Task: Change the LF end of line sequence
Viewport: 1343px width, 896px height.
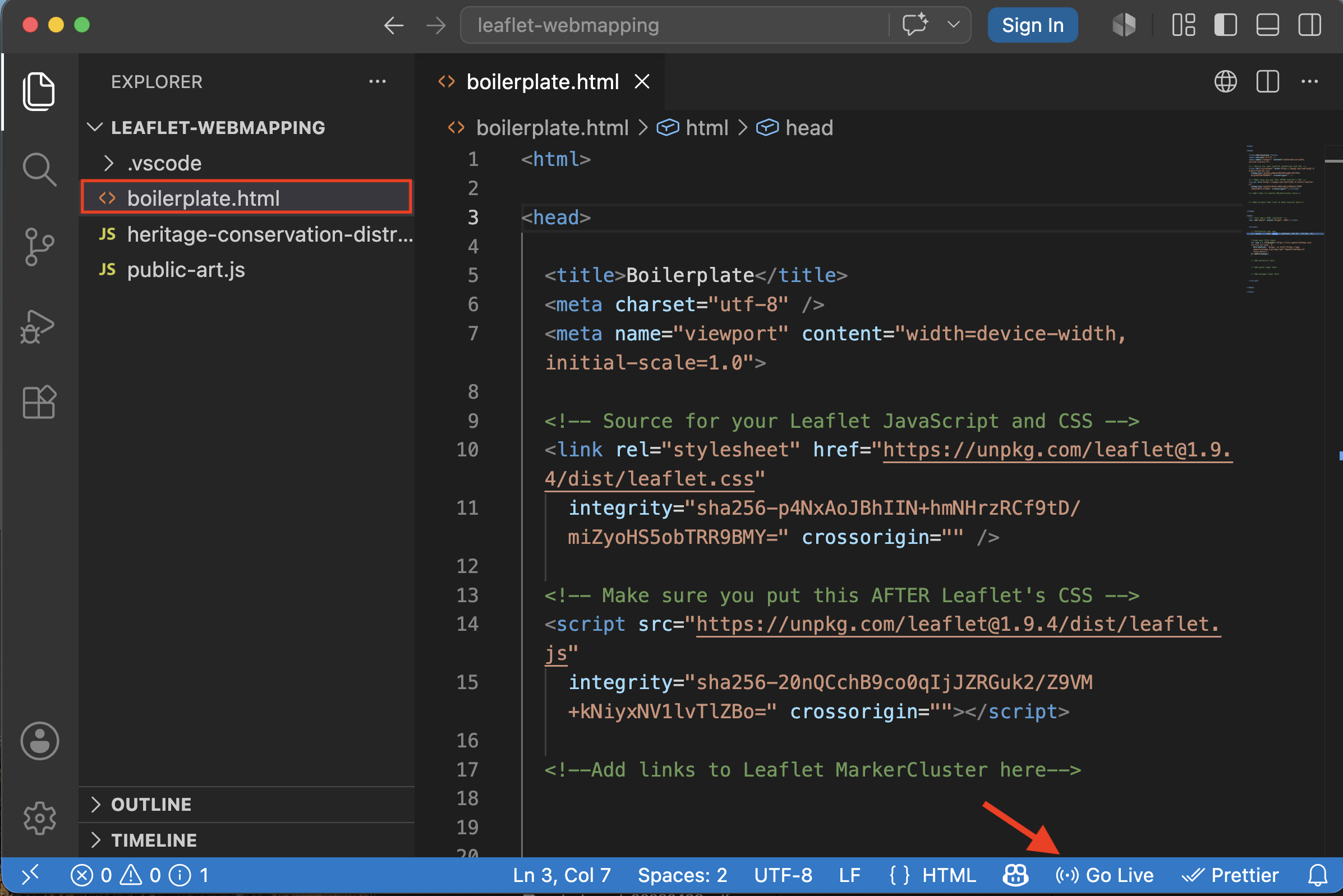Action: click(x=849, y=875)
